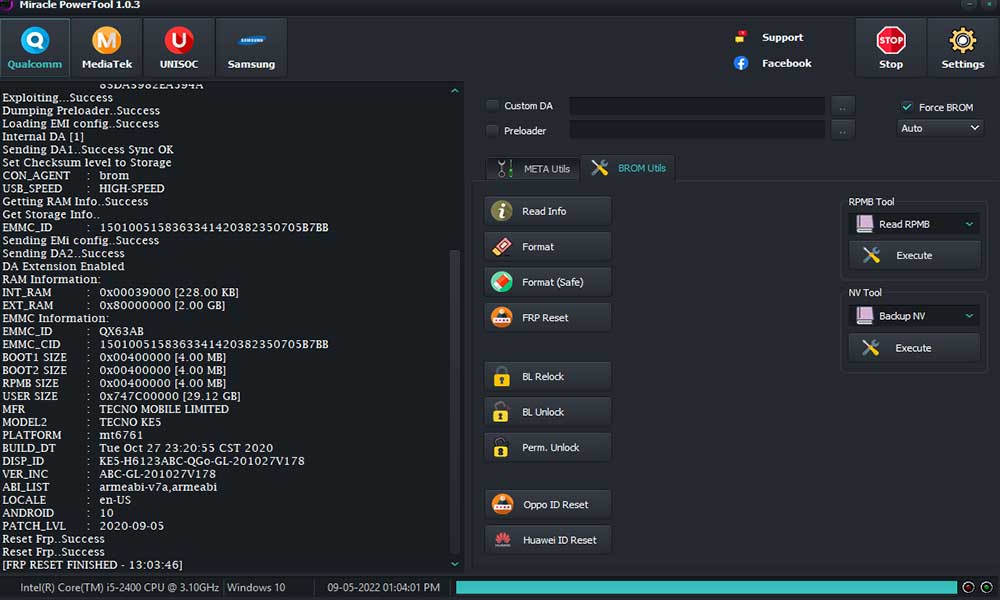Click BL Relock
The image size is (1000, 600).
pyautogui.click(x=548, y=376)
